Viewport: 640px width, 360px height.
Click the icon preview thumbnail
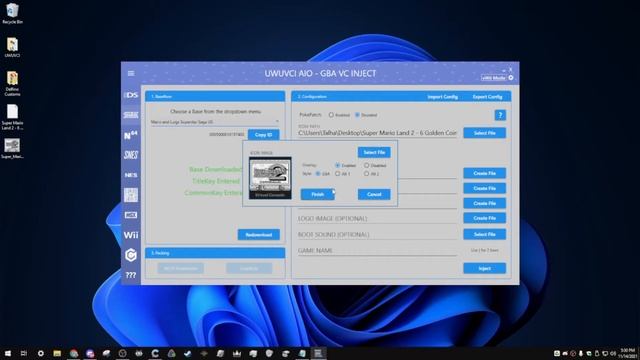tap(270, 178)
